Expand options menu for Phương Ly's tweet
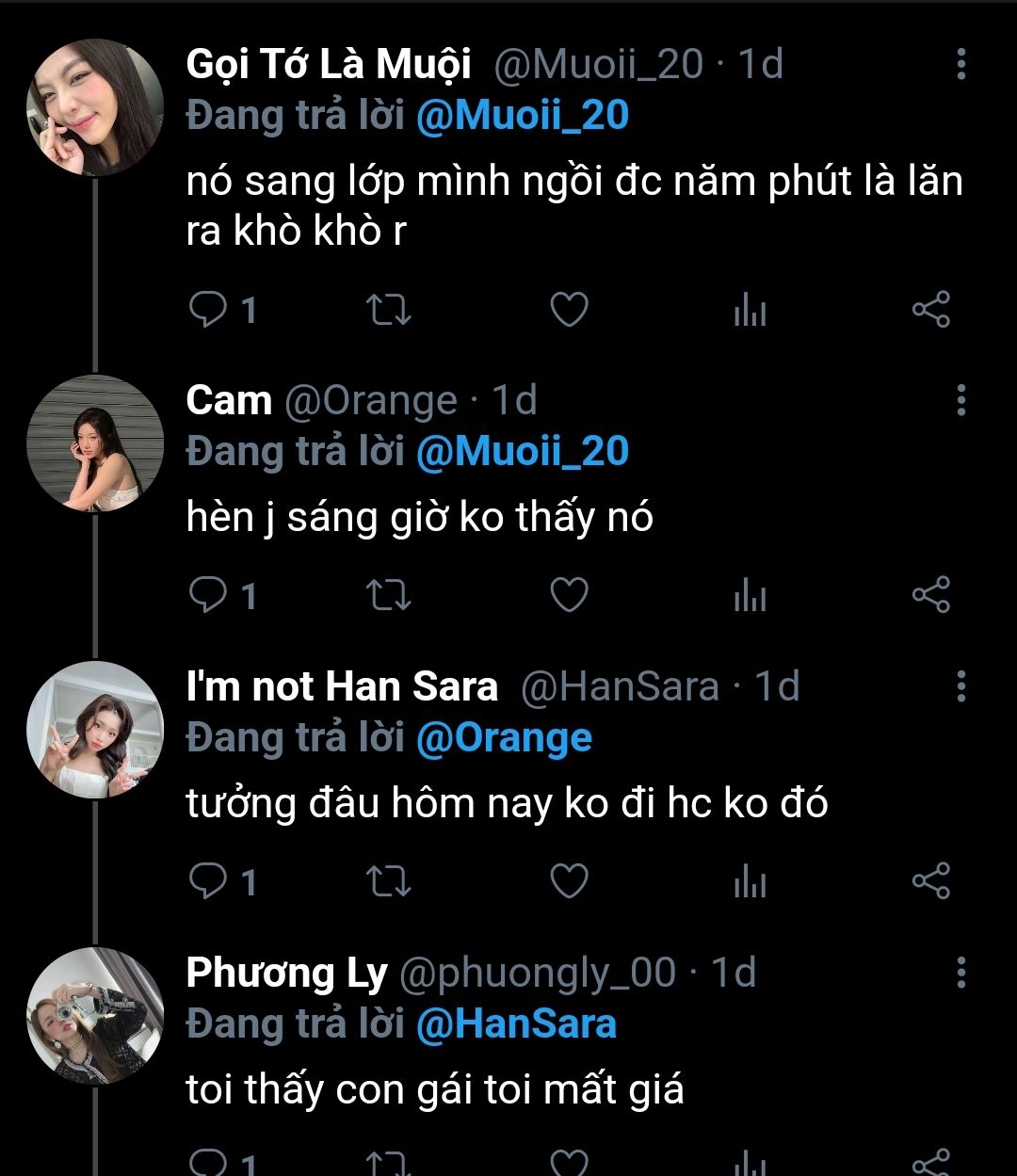1017x1176 pixels. (960, 972)
